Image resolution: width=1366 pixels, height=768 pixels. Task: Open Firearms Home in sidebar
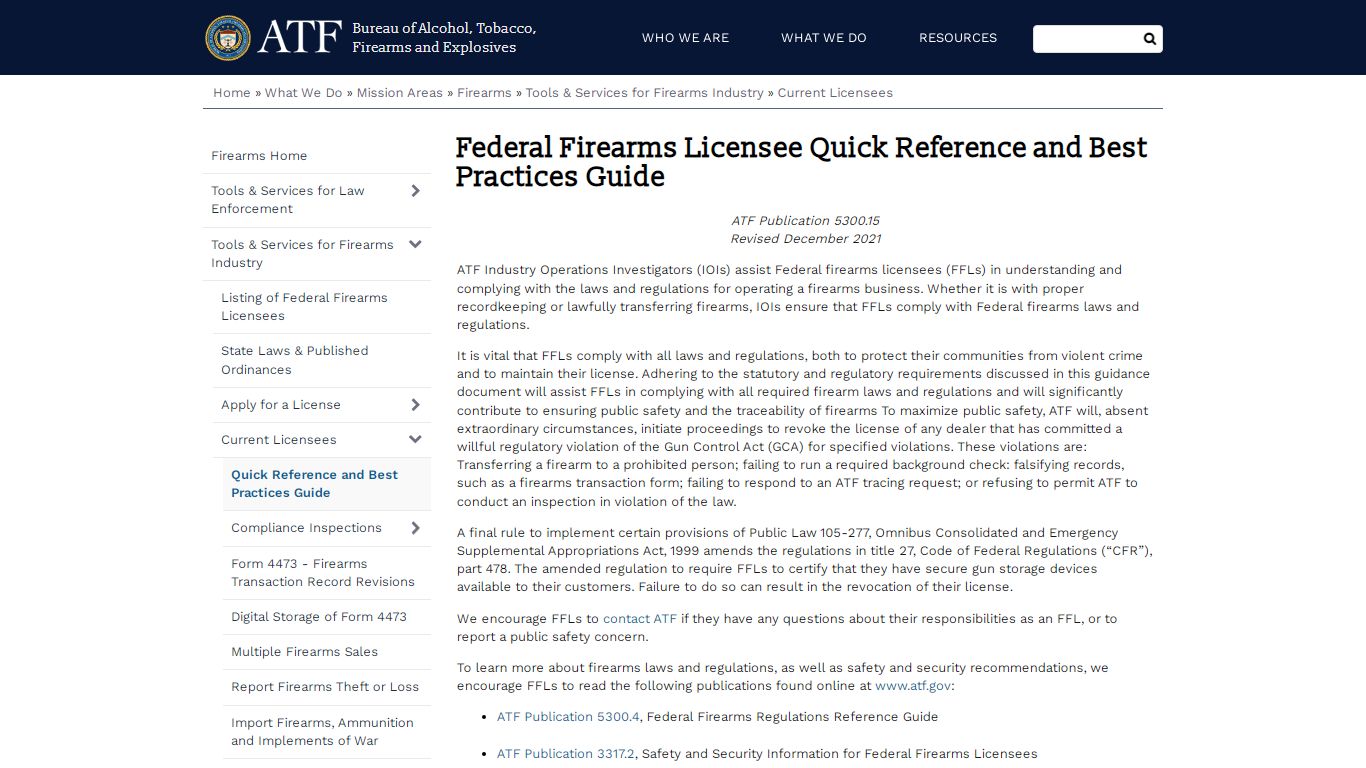pyautogui.click(x=259, y=156)
